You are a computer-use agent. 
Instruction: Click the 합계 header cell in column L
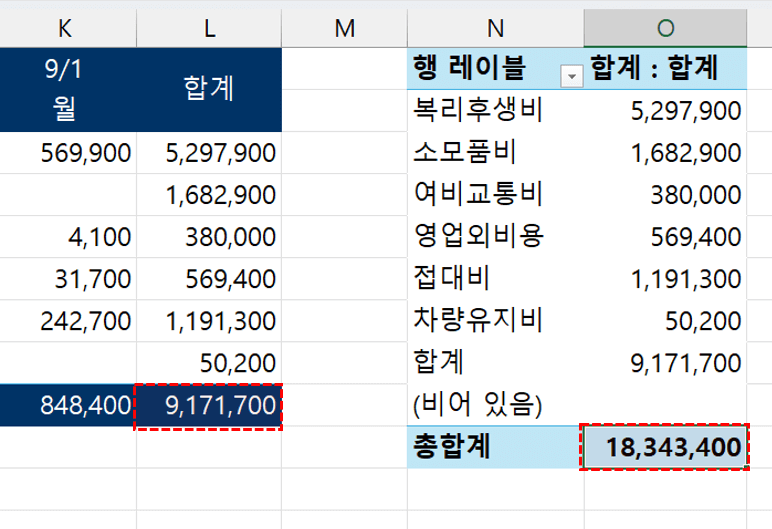209,90
